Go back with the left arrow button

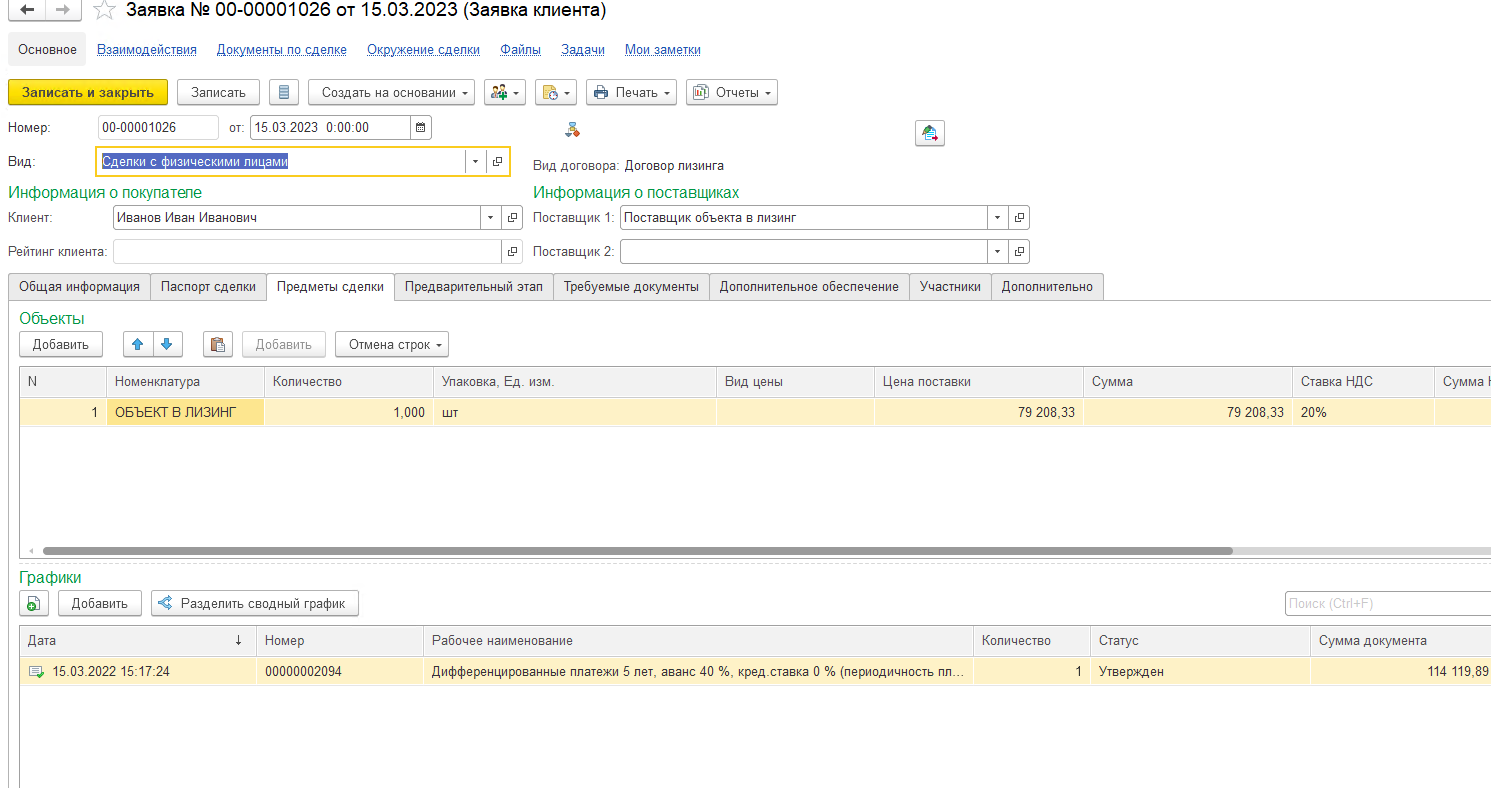[x=27, y=10]
